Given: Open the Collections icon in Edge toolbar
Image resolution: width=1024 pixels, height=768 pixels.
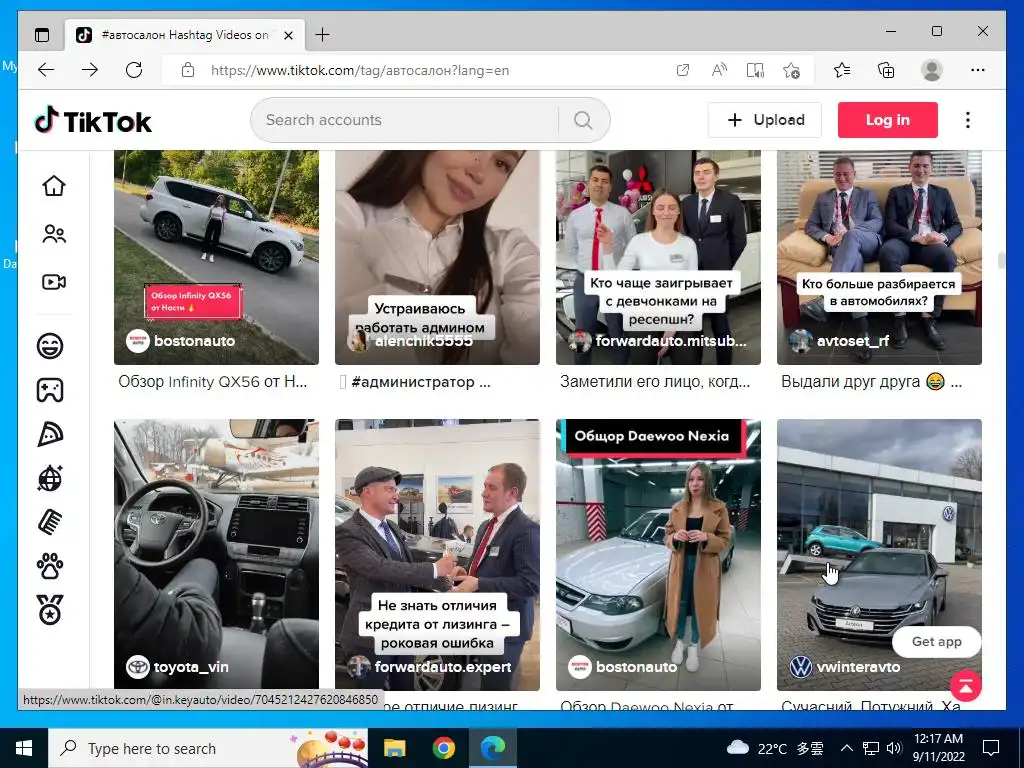Looking at the screenshot, I should pyautogui.click(x=886, y=70).
